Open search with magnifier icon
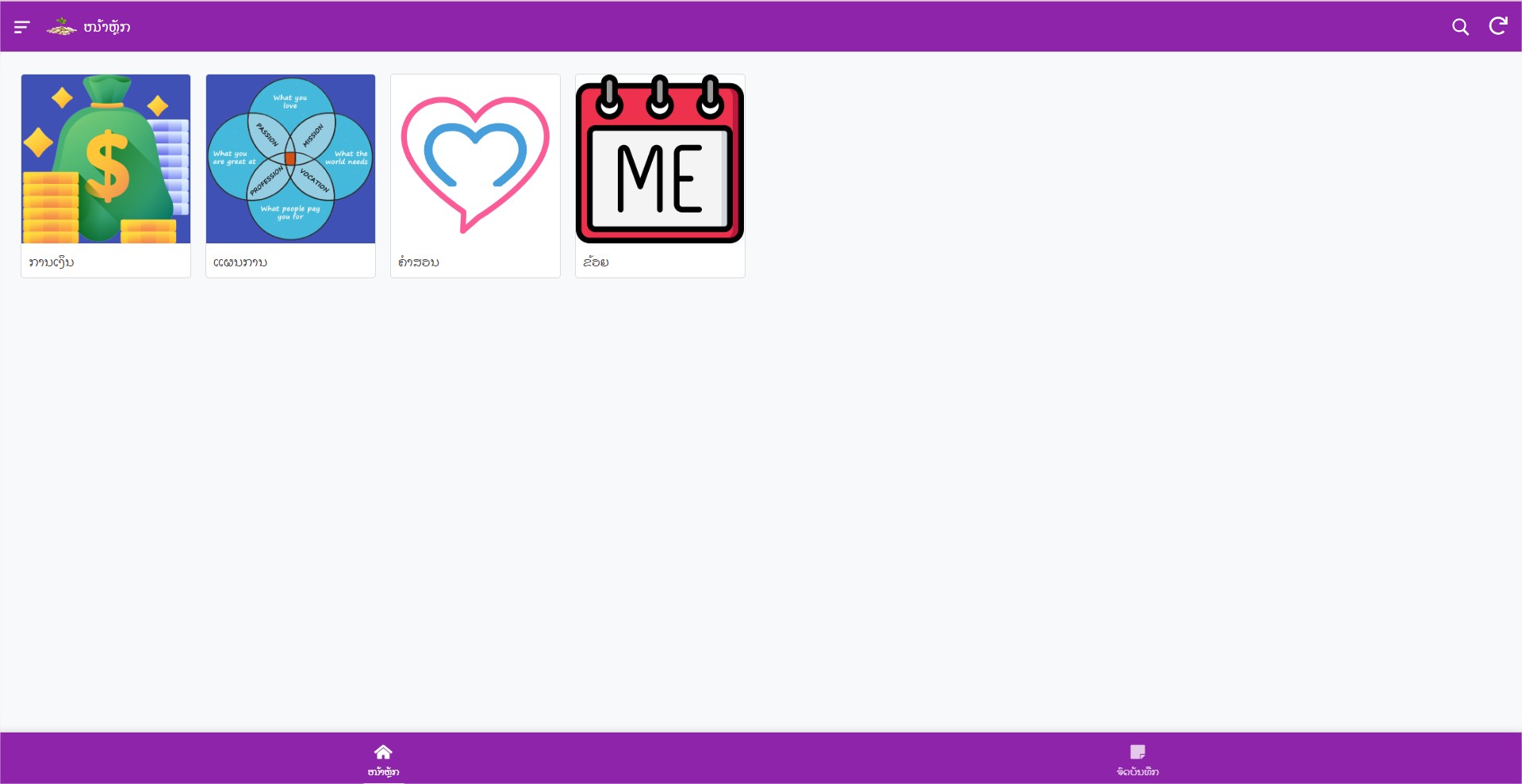Viewport: 1522px width, 784px height. point(1460,27)
